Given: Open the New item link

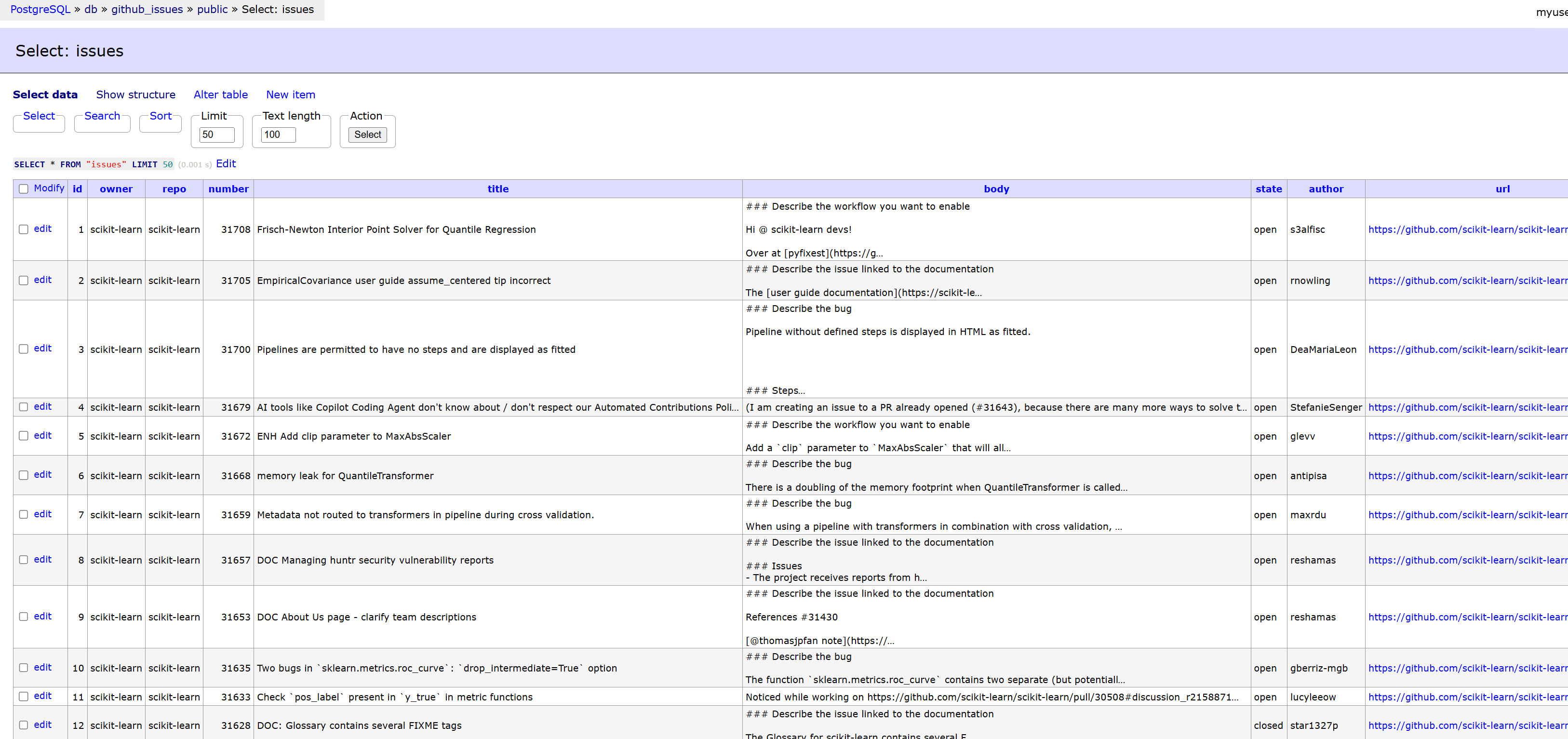Looking at the screenshot, I should tap(290, 94).
